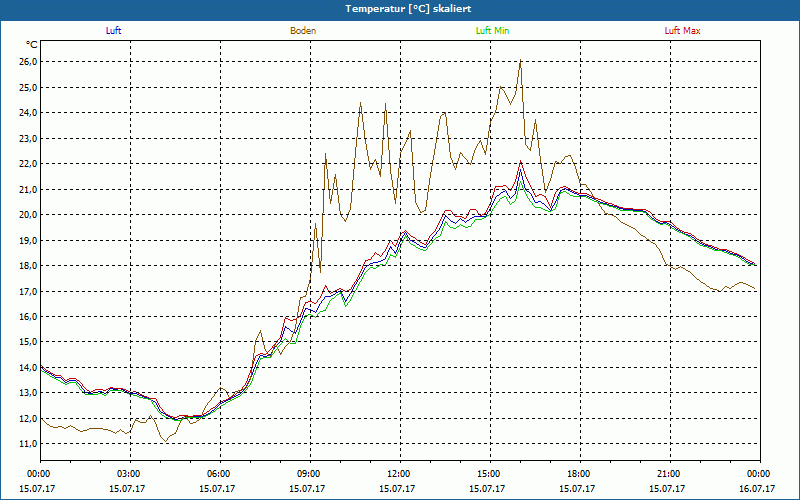
Task: Click the 20,0 value on temperature axis
Action: [28, 215]
